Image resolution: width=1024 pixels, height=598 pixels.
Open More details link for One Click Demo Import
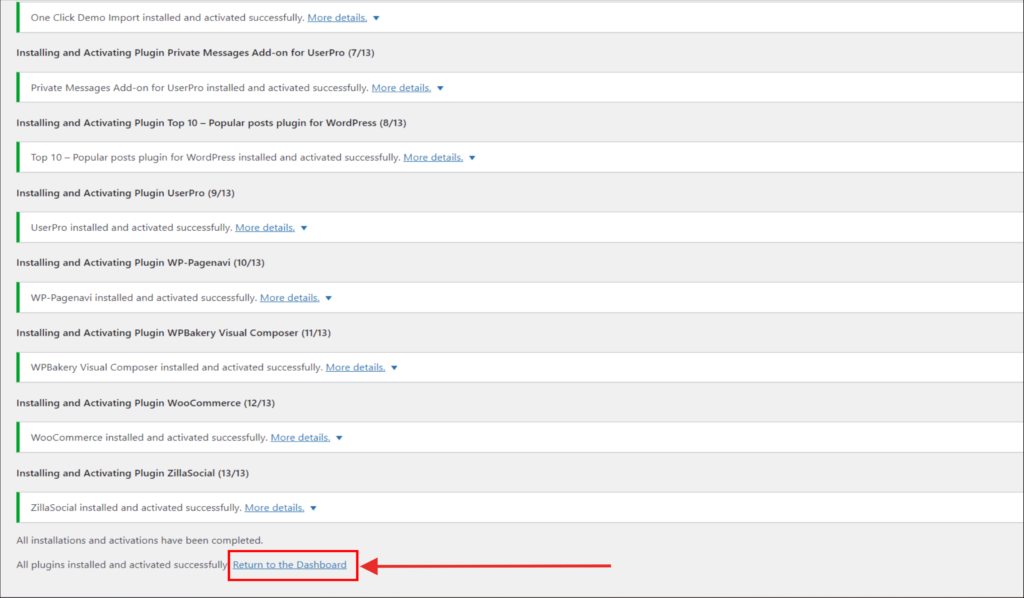pos(337,18)
